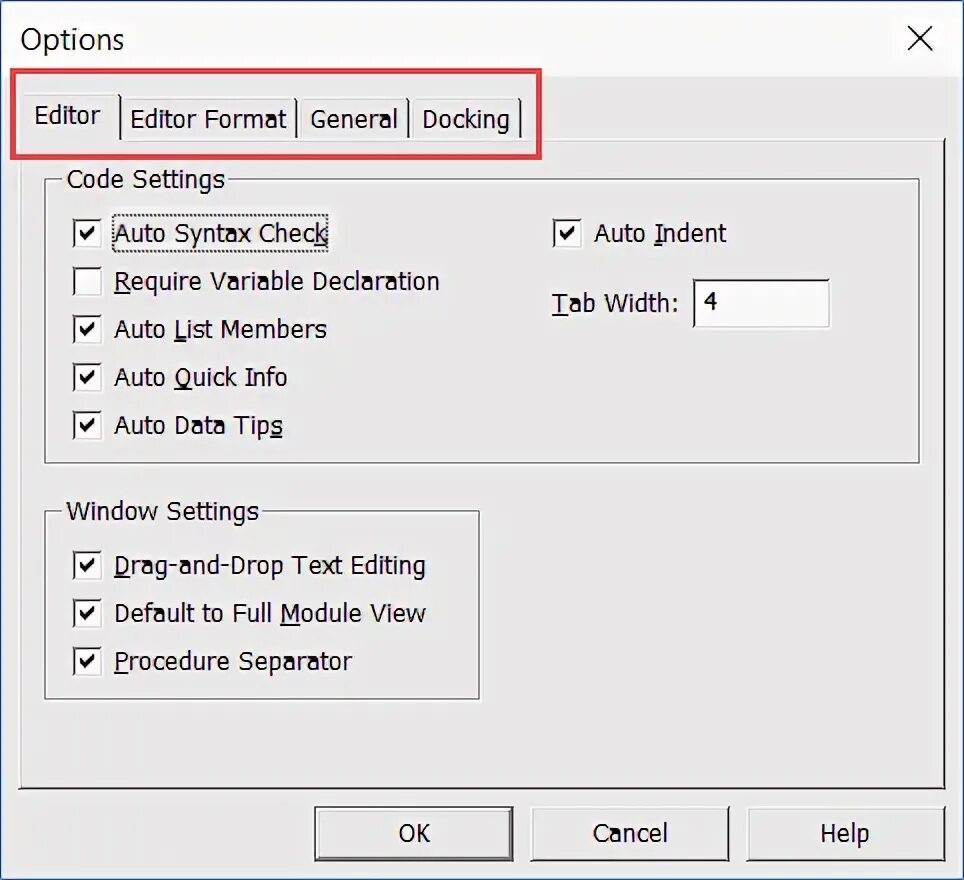Switch to the Editor tab

pyautogui.click(x=67, y=116)
